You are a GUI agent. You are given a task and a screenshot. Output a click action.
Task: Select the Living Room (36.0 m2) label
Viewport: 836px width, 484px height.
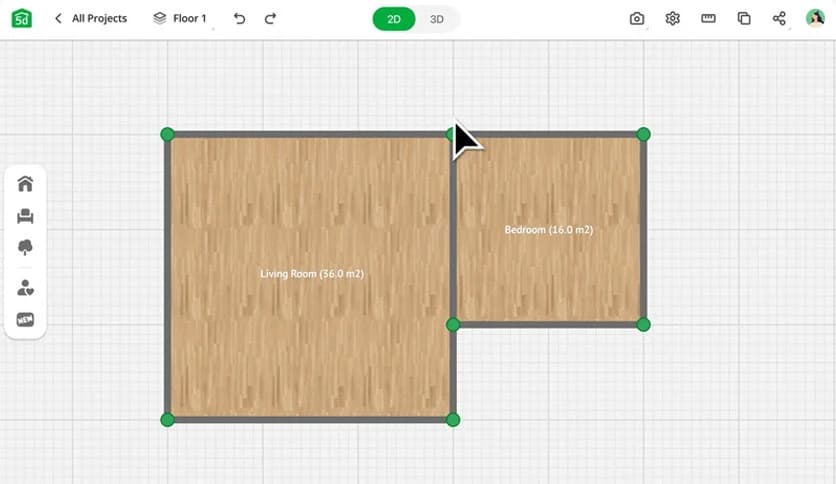(x=312, y=274)
